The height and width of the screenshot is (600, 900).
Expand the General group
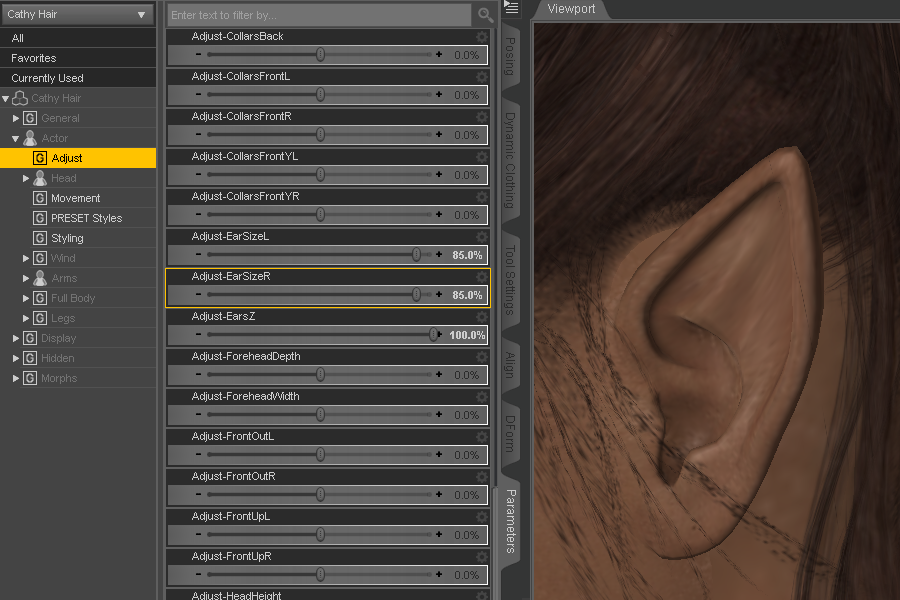[16, 118]
